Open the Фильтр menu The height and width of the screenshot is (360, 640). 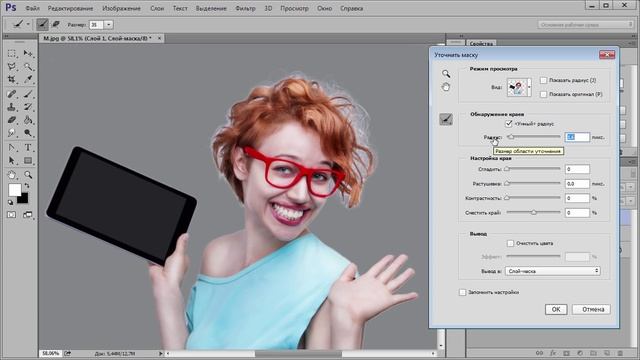click(x=245, y=8)
